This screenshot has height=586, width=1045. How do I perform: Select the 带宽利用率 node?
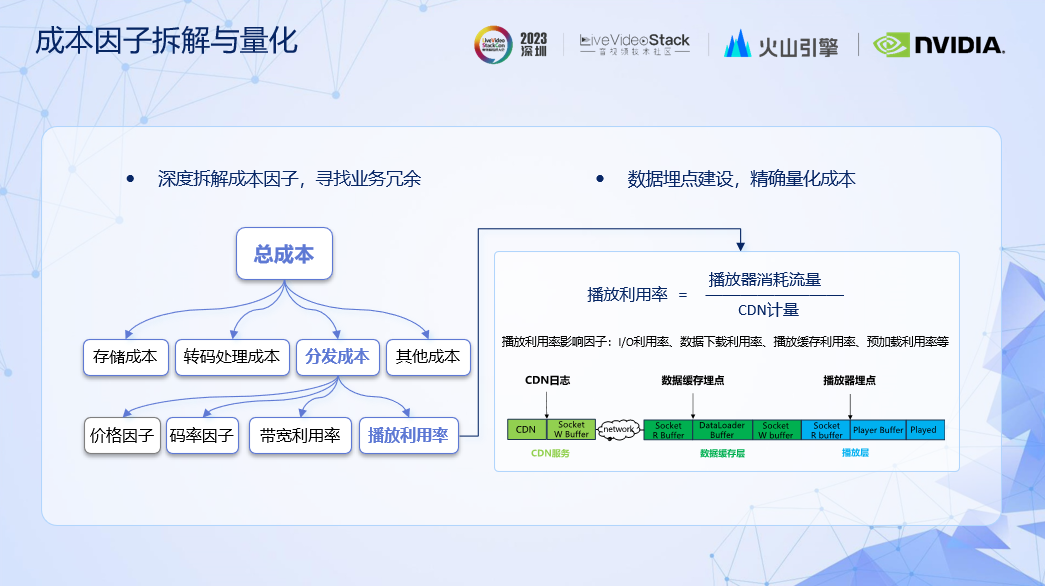tap(300, 436)
